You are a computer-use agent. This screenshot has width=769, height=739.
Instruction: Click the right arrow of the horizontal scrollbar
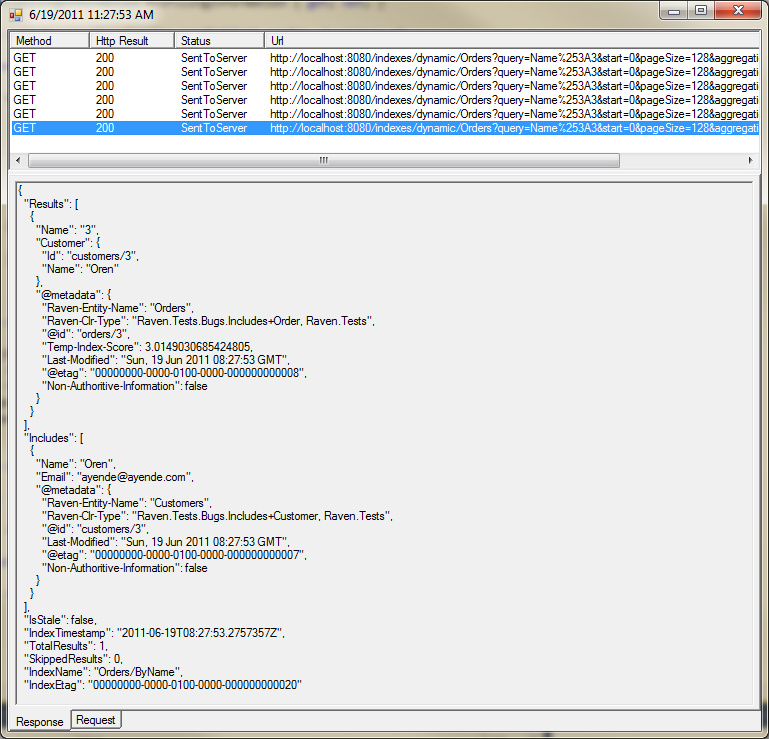click(x=750, y=160)
